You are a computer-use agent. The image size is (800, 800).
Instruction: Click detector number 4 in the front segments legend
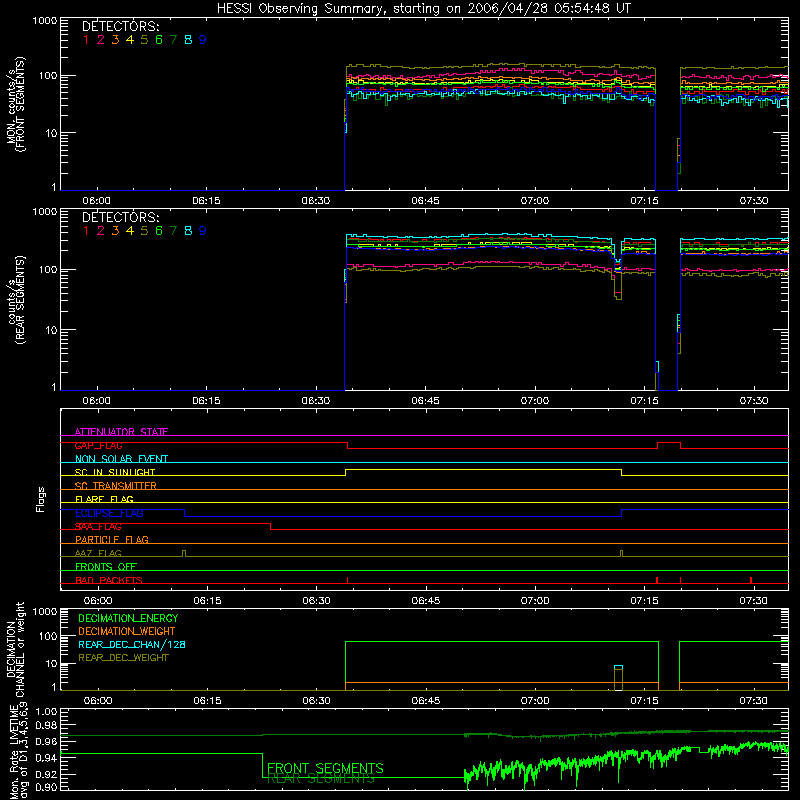[x=130, y=40]
